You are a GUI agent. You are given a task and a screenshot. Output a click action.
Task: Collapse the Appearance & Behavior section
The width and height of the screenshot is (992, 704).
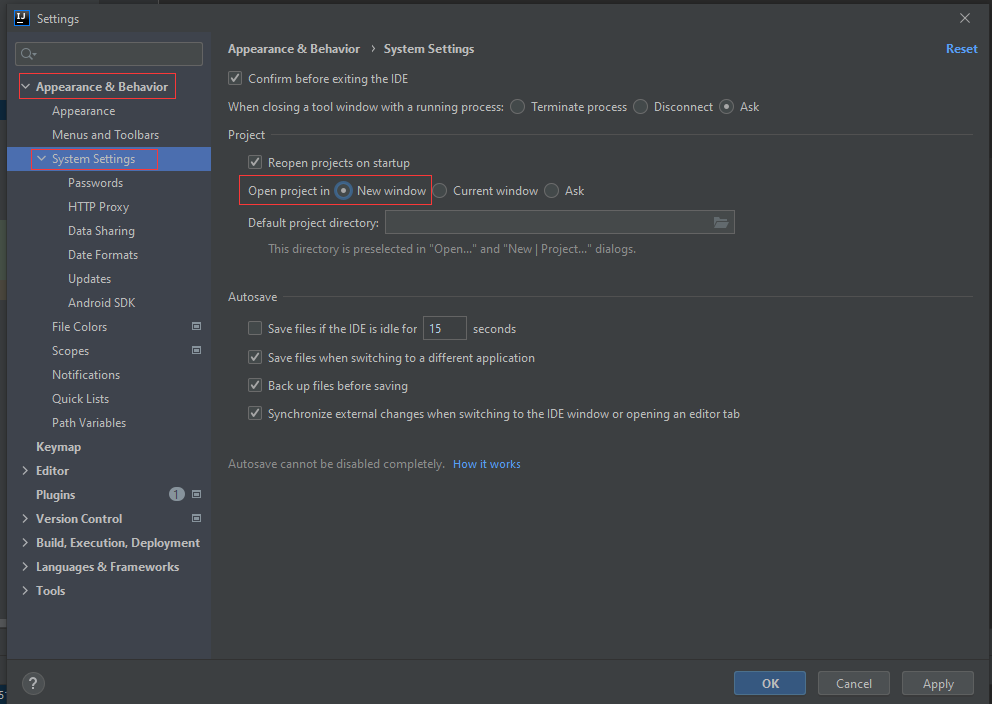(x=25, y=87)
